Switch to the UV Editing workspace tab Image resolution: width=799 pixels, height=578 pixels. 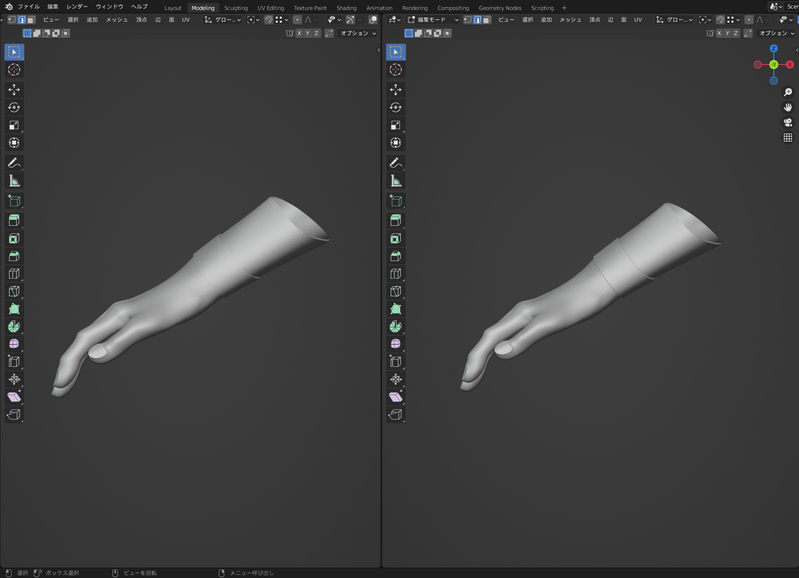click(x=271, y=8)
